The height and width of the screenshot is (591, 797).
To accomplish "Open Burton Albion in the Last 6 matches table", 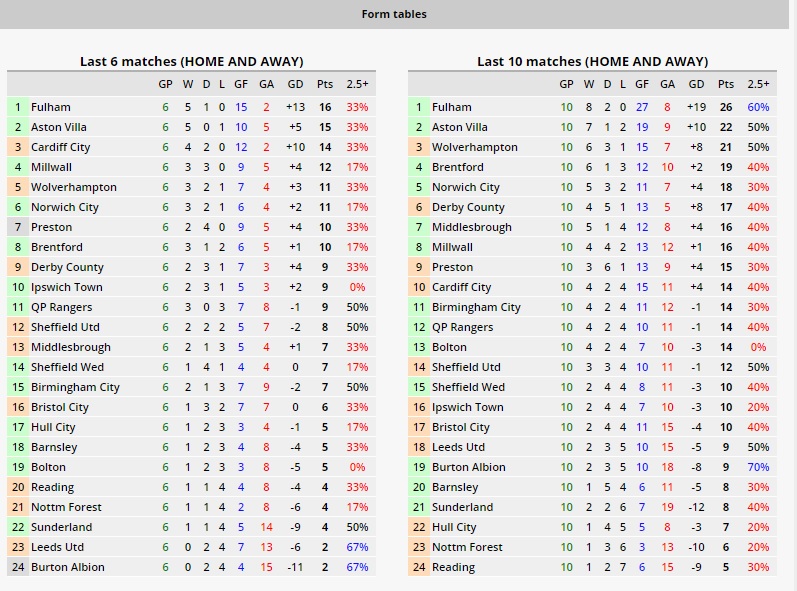I will [x=67, y=567].
